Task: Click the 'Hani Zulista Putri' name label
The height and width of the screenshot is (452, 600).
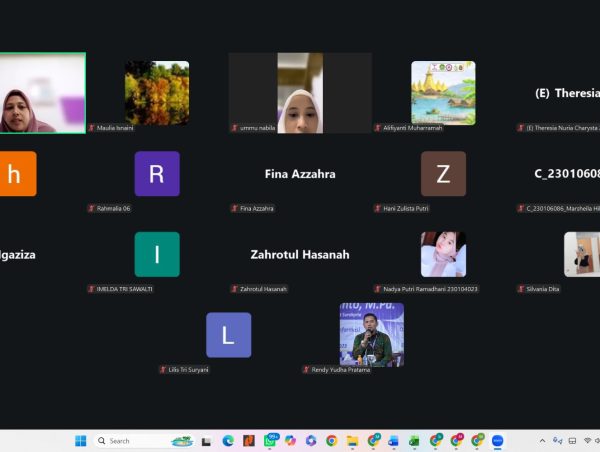Action: (406, 209)
